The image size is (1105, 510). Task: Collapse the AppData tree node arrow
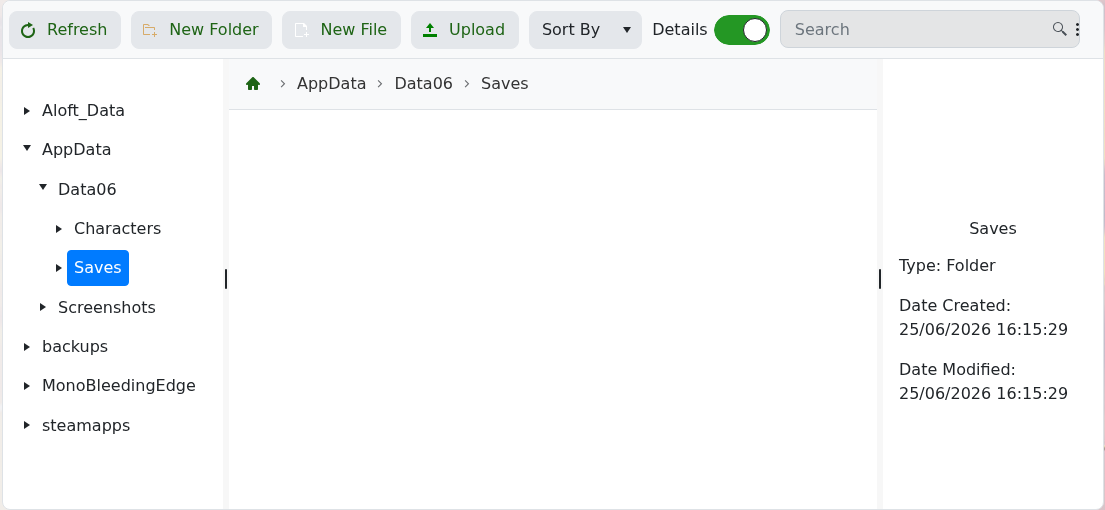click(x=27, y=148)
